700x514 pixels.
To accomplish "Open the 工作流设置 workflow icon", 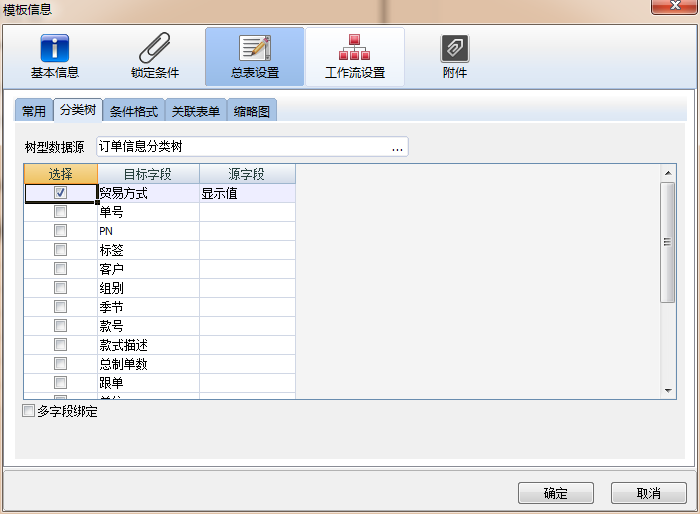I will coord(354,48).
